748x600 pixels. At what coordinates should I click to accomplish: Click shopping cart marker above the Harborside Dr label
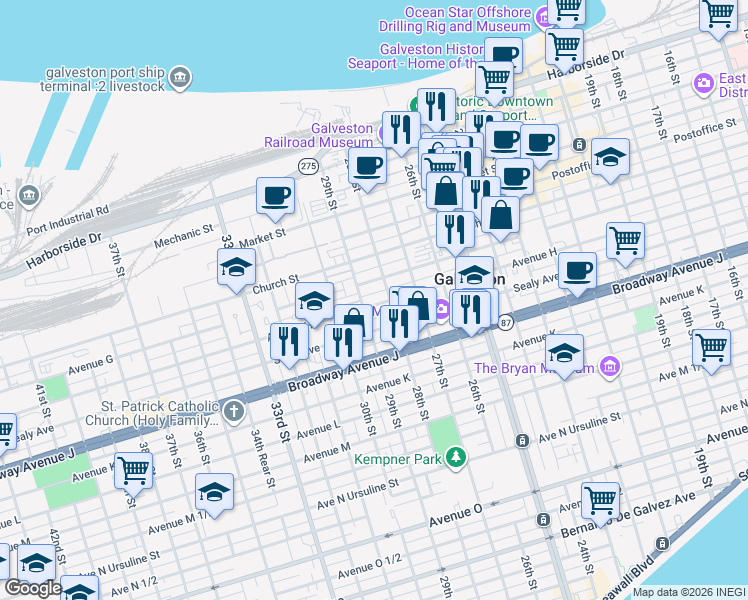(x=564, y=51)
